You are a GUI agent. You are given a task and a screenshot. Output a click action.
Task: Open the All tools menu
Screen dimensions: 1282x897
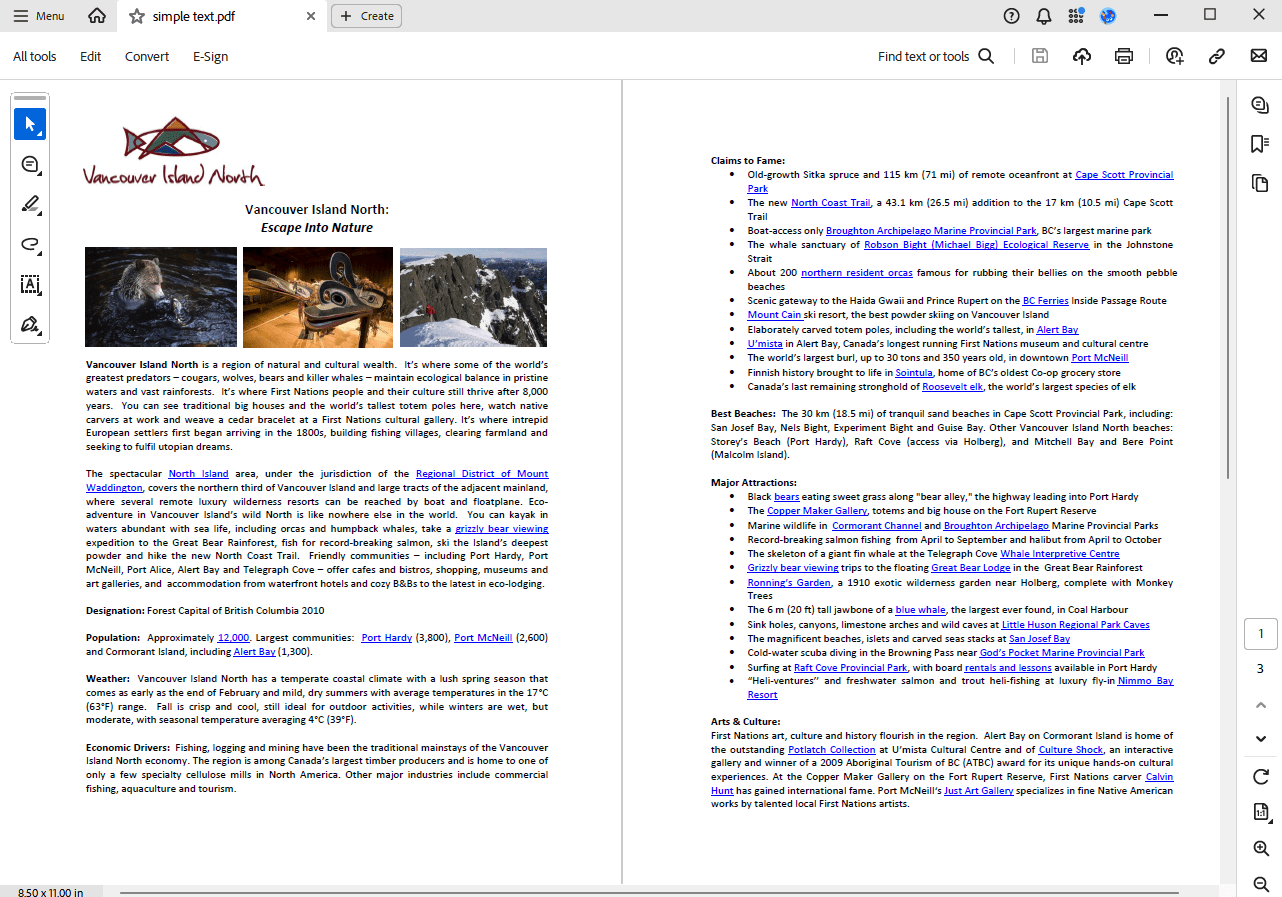tap(35, 56)
